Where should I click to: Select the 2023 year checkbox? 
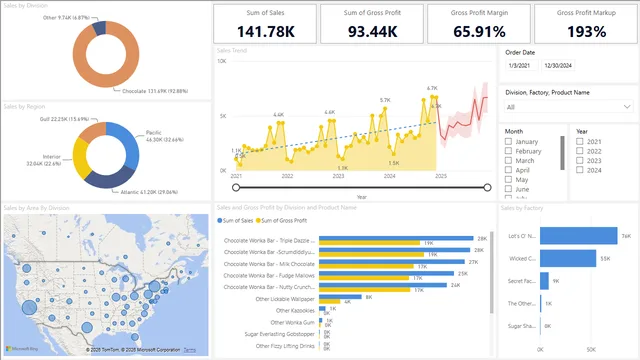580,160
